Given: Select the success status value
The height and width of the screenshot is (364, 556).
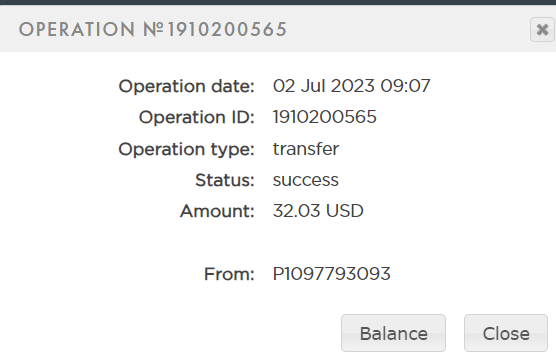Looking at the screenshot, I should pos(306,180).
